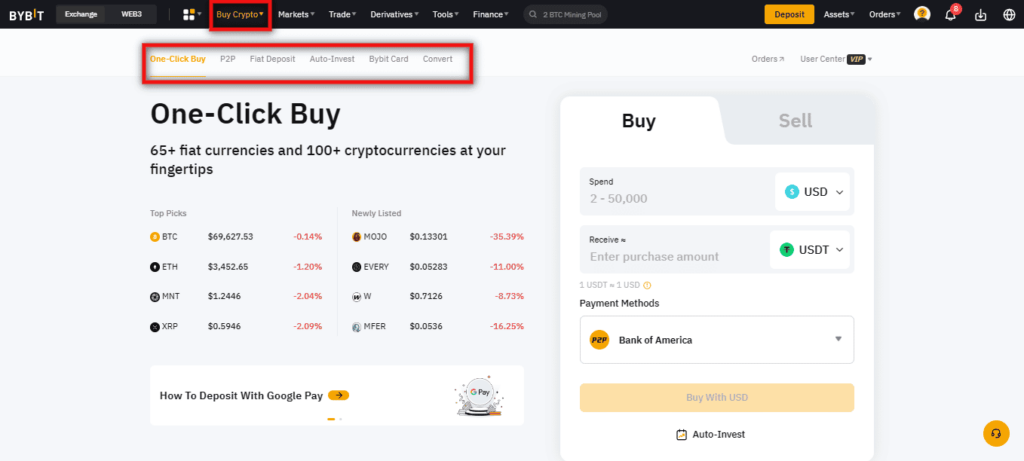Open the P2P tab
This screenshot has width=1024, height=461.
point(227,59)
